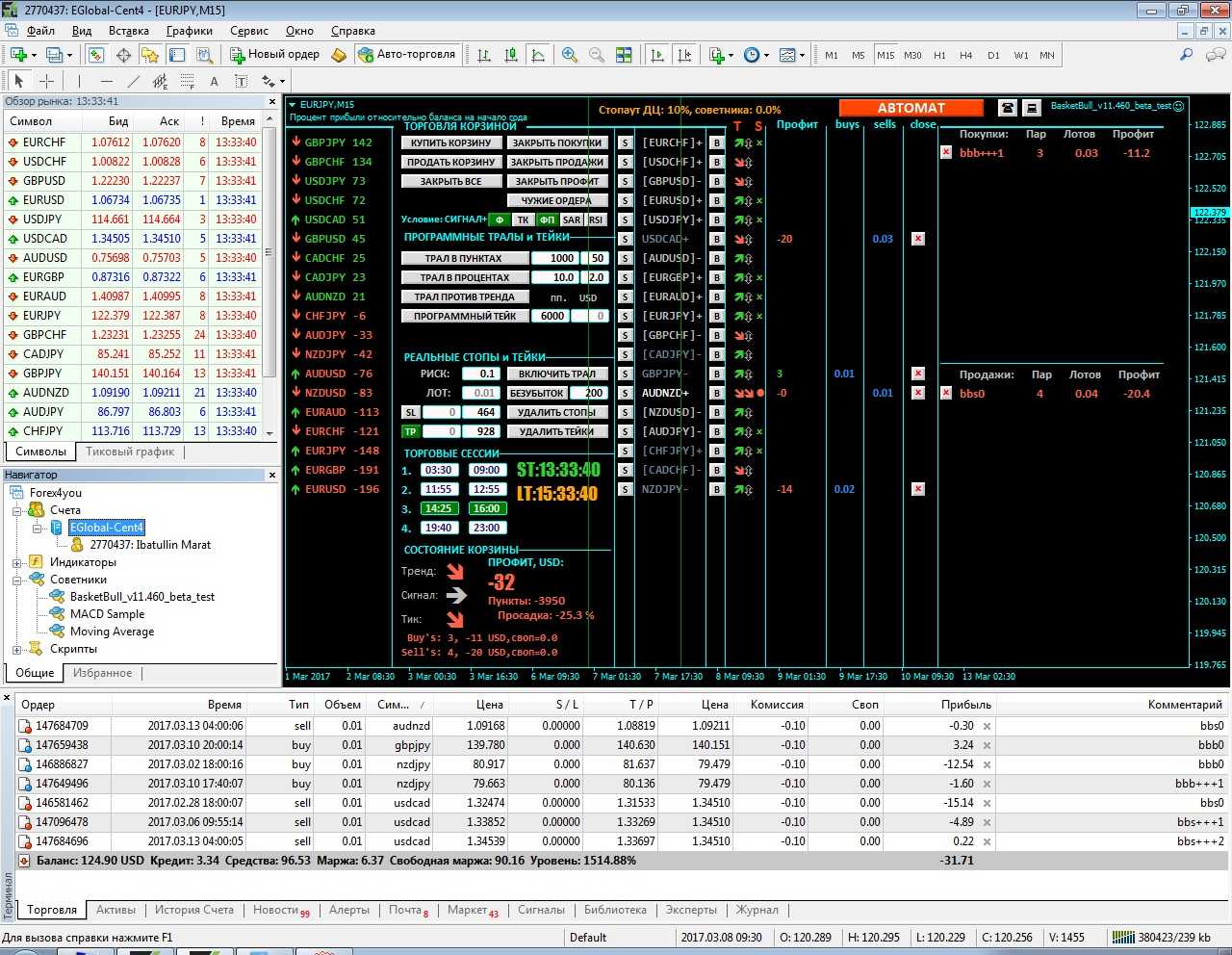Open the chart templates dropdown arrow
1232x955 pixels.
pos(802,55)
